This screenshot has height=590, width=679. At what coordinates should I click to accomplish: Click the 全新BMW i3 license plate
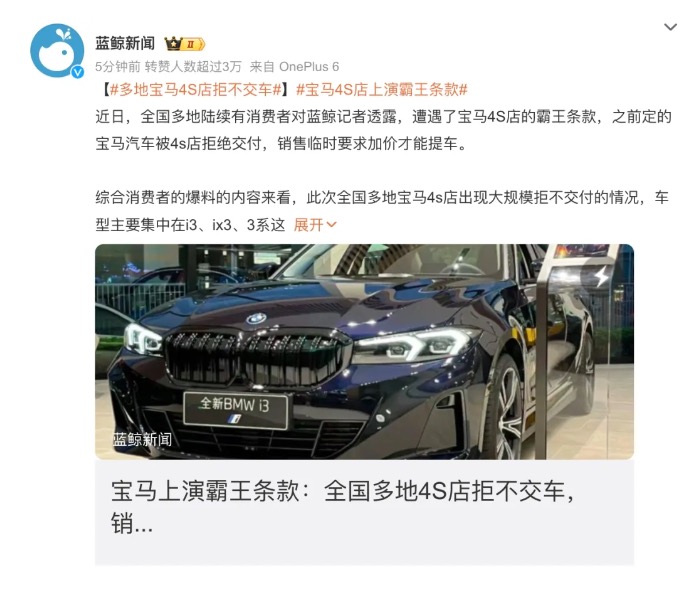(236, 410)
